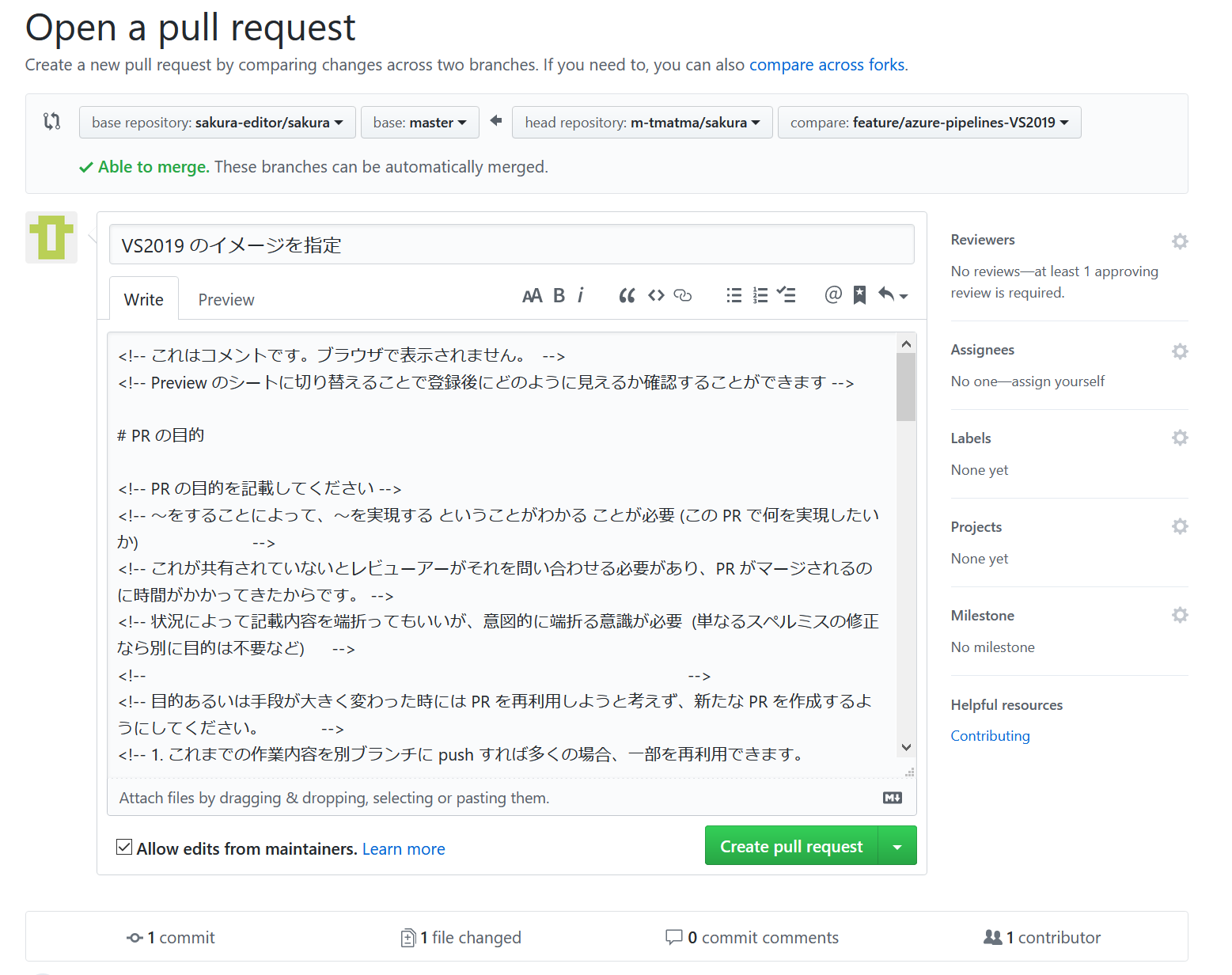Screen dimensions: 1232x975
Task: Insert a numbered list
Action: click(760, 294)
